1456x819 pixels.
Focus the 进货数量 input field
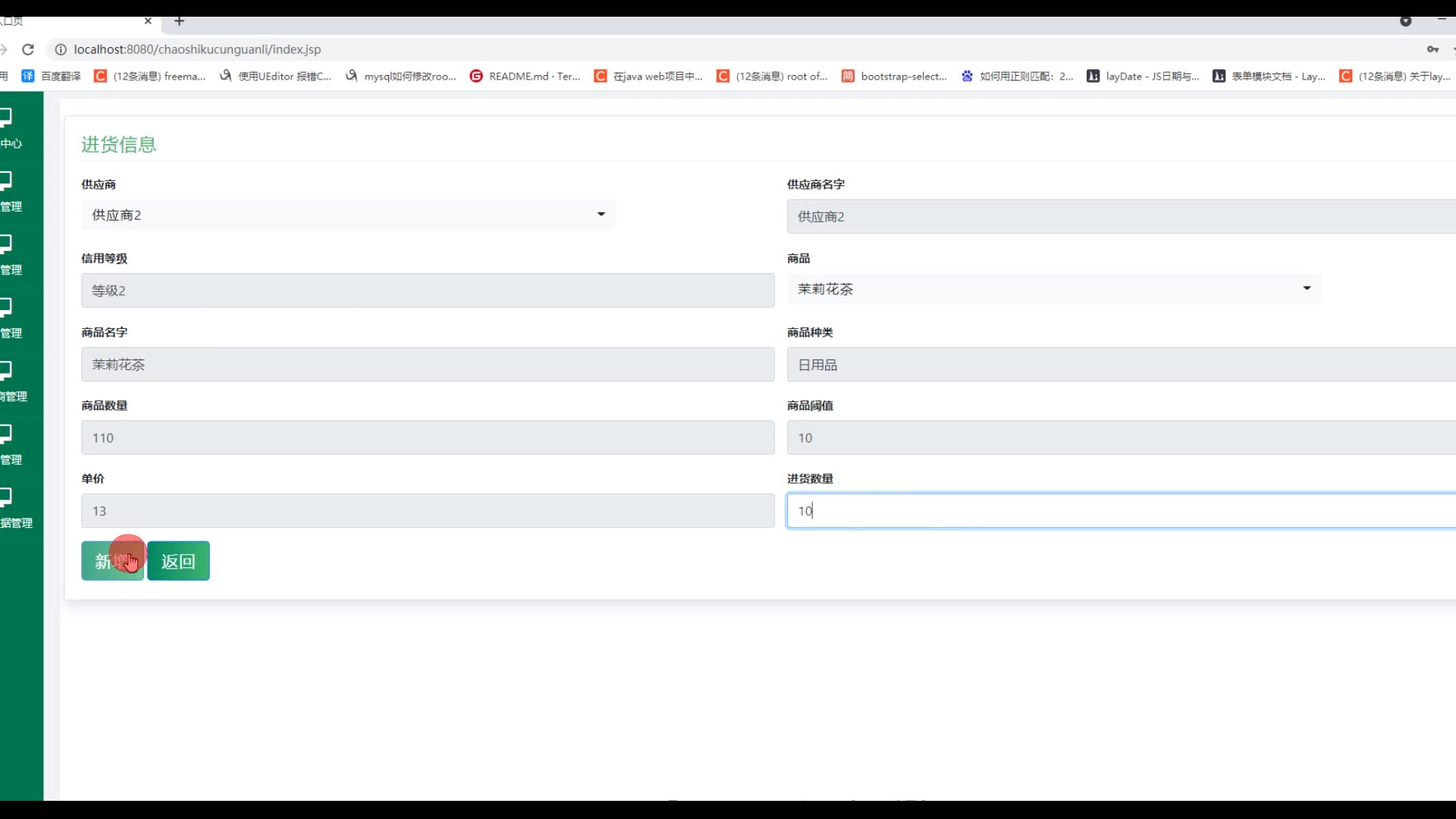click(1121, 511)
